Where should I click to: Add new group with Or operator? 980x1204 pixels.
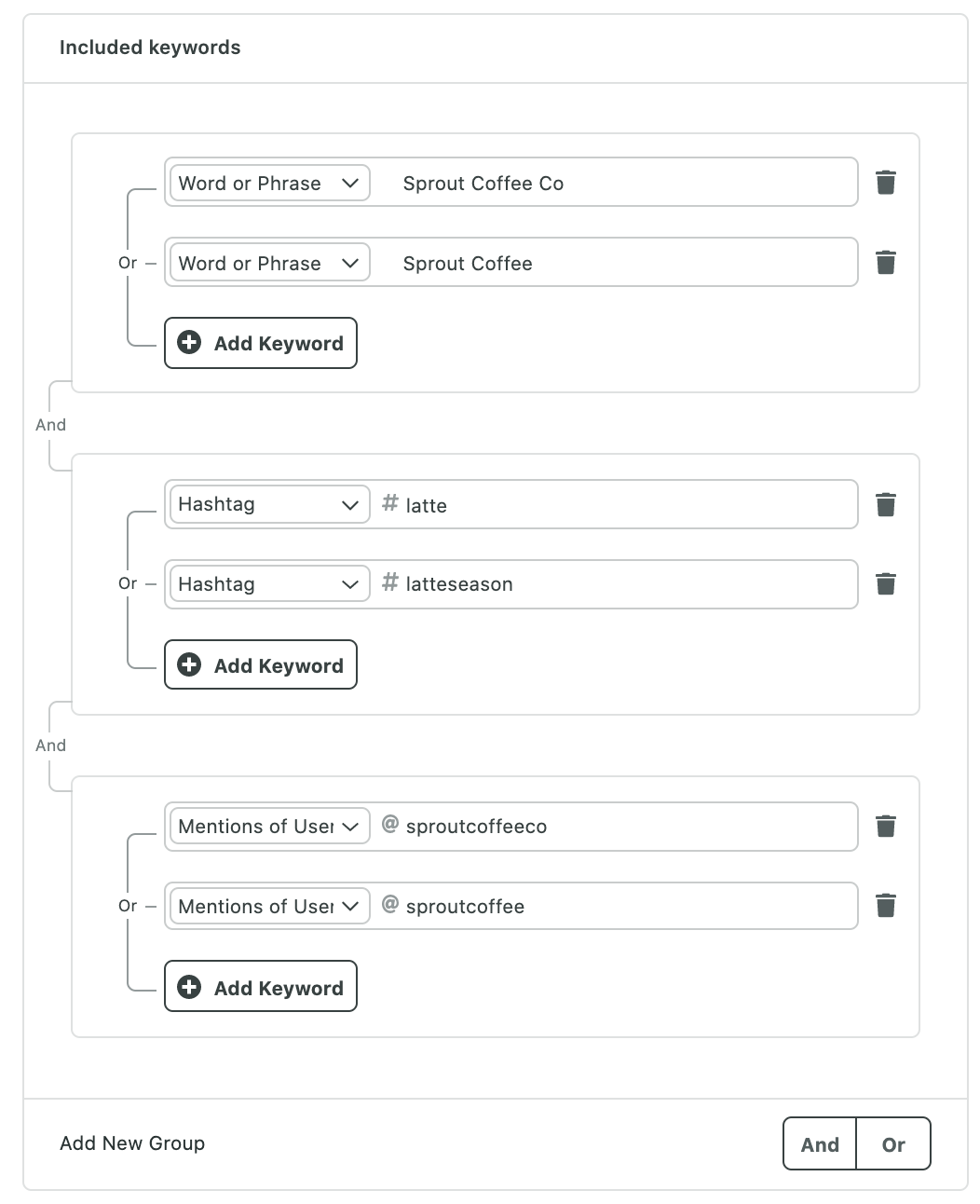(x=893, y=1143)
